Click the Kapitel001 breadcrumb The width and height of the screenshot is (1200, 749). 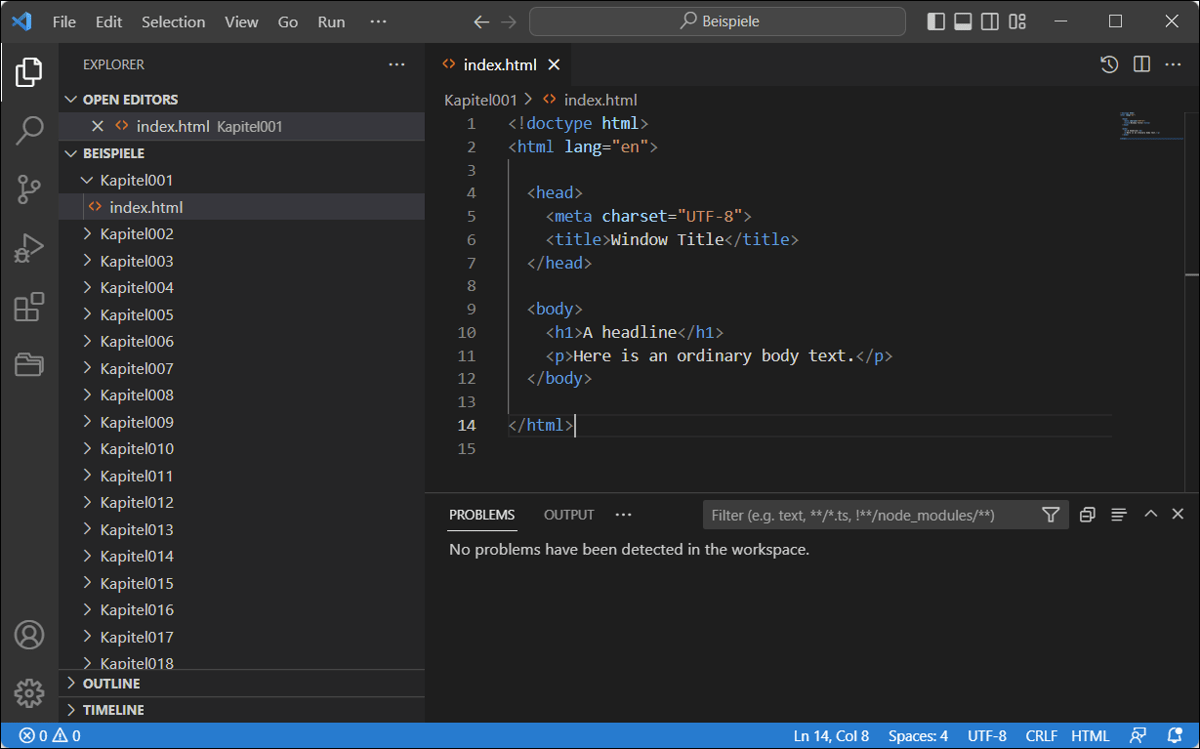(x=481, y=100)
